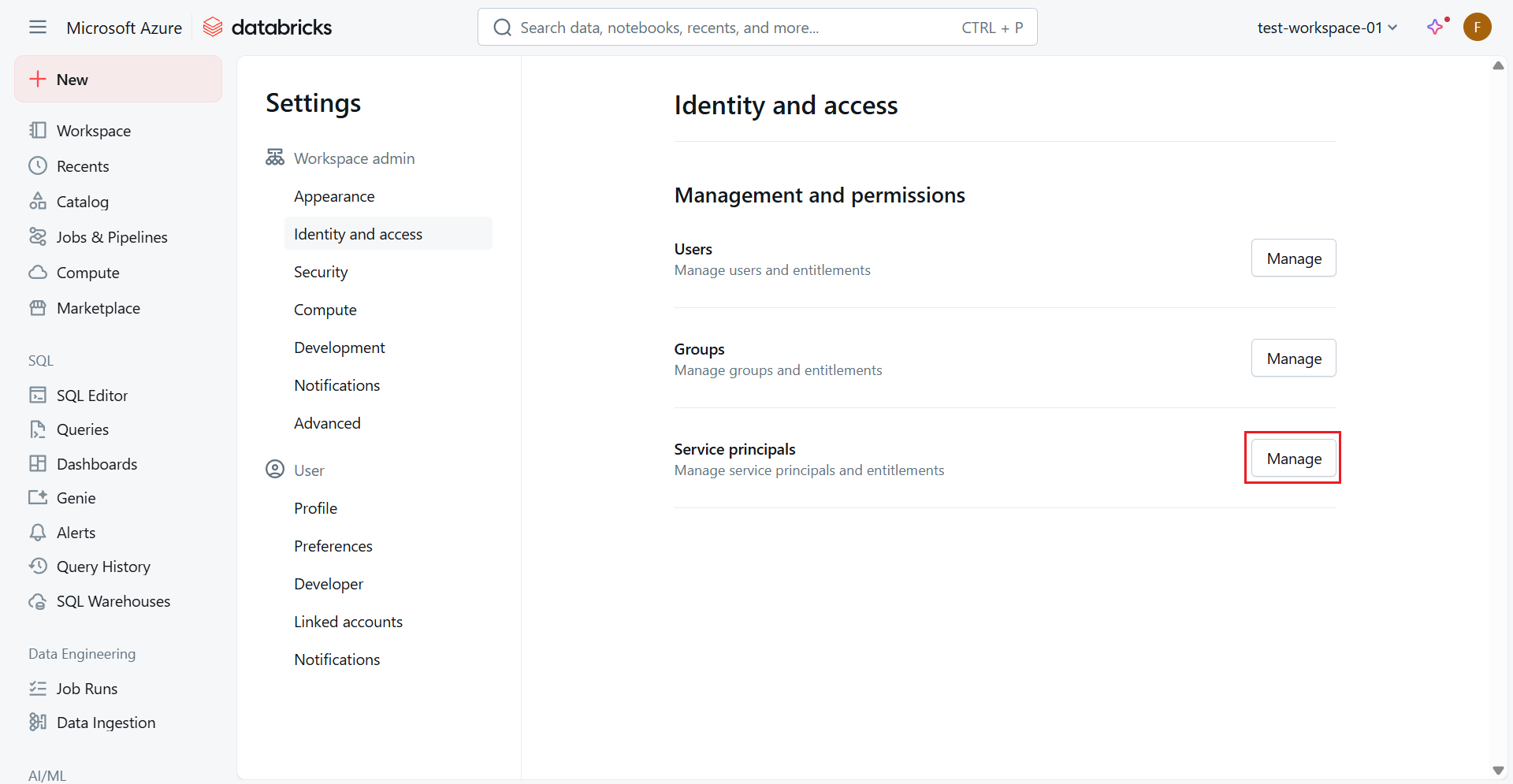Open SQL Warehouses in sidebar
The width and height of the screenshot is (1513, 784).
tap(113, 601)
